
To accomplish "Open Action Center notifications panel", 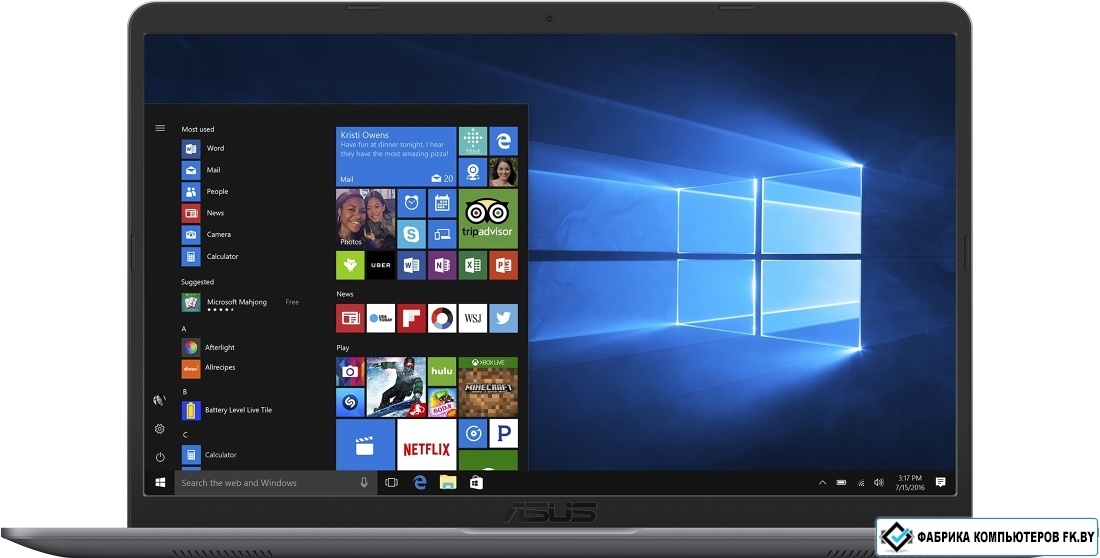I will 940,482.
